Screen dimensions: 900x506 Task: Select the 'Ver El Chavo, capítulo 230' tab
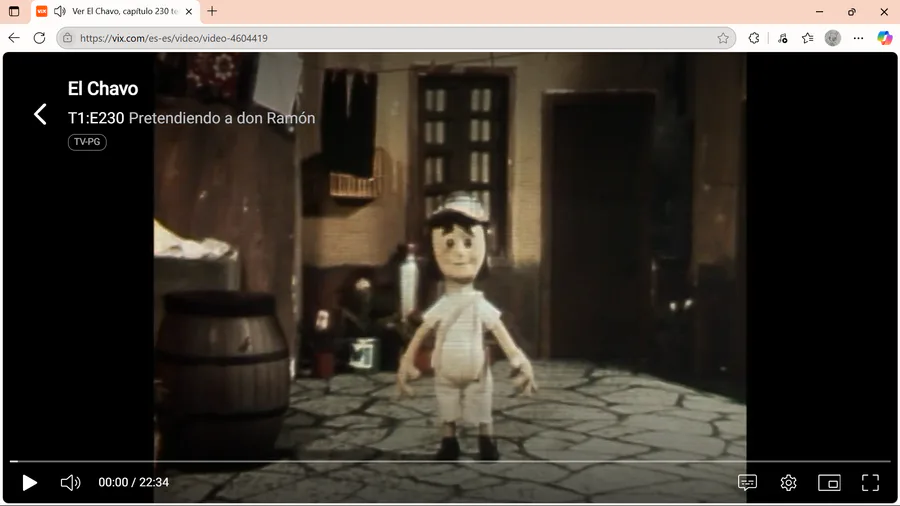[117, 11]
